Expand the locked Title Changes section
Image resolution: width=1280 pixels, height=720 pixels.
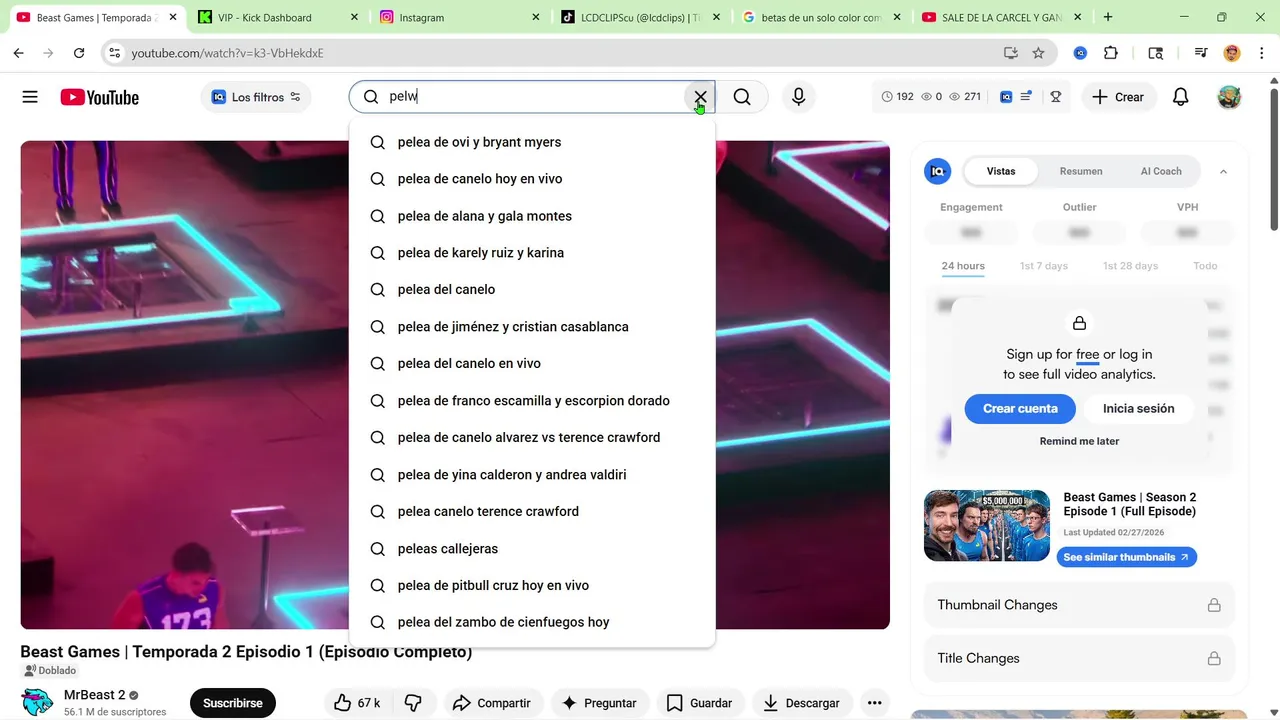click(1079, 658)
